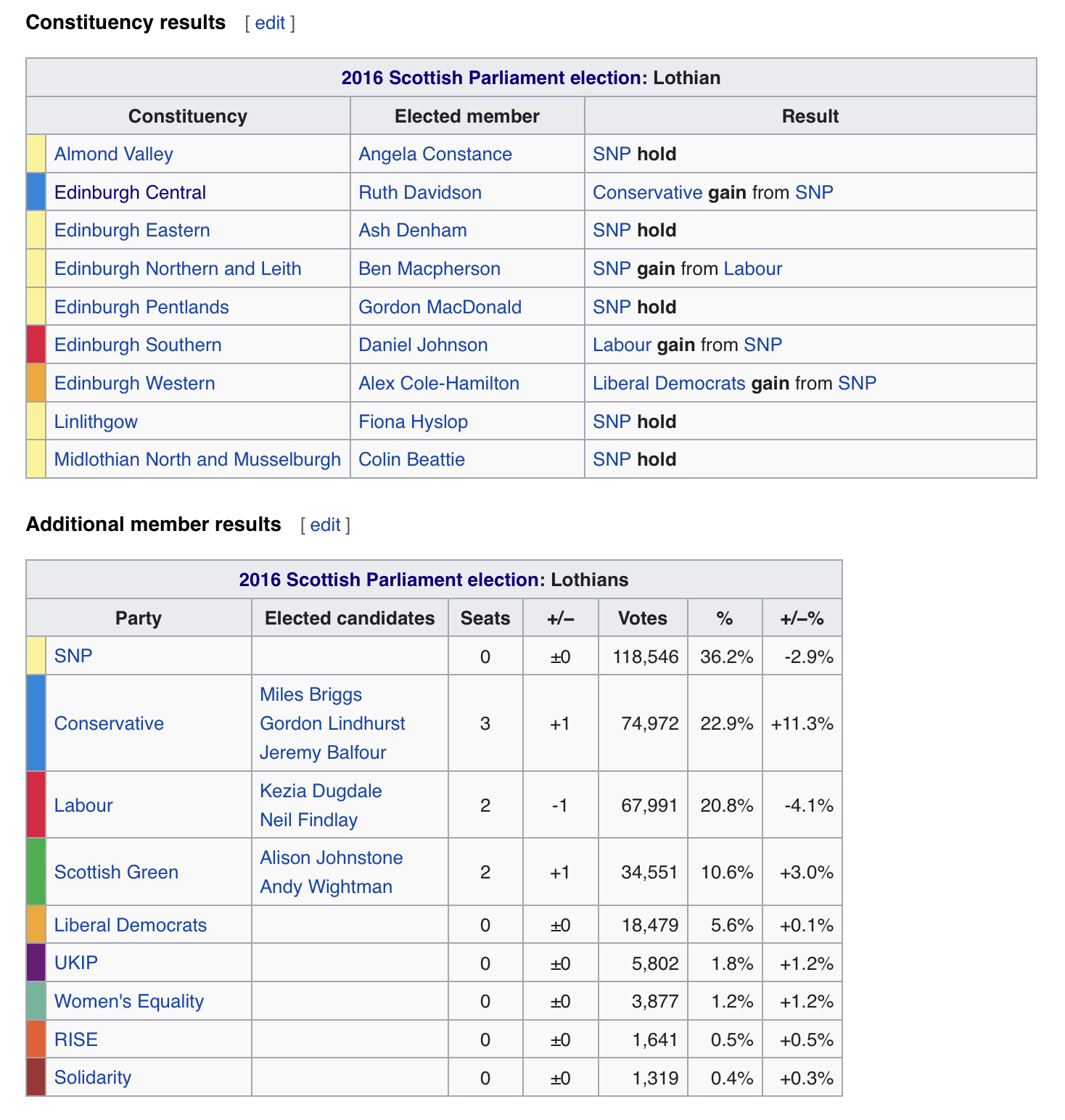Viewport: 1065px width, 1120px height.
Task: Select the Additional member results heading
Action: click(x=153, y=524)
